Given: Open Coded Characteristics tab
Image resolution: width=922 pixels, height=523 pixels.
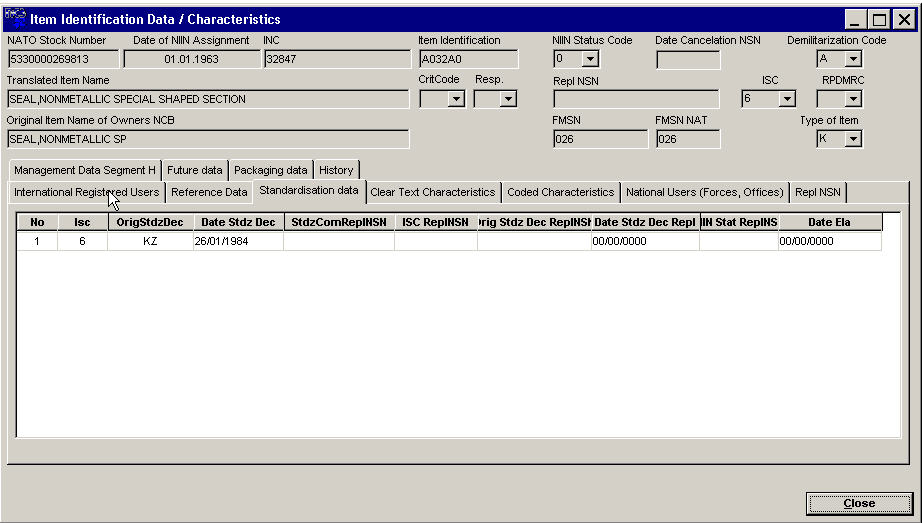Looking at the screenshot, I should [560, 192].
